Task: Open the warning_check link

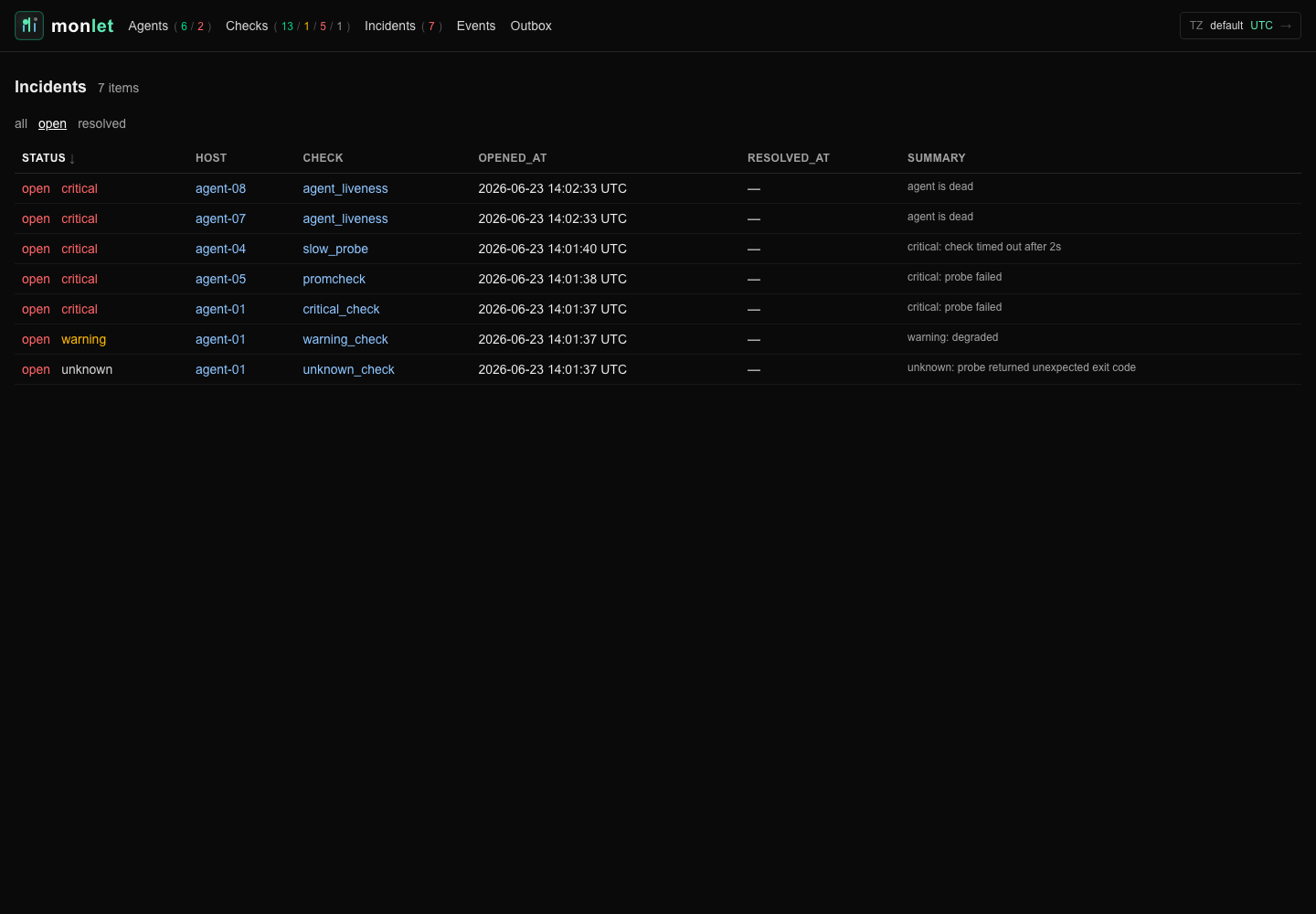Action: tap(345, 339)
